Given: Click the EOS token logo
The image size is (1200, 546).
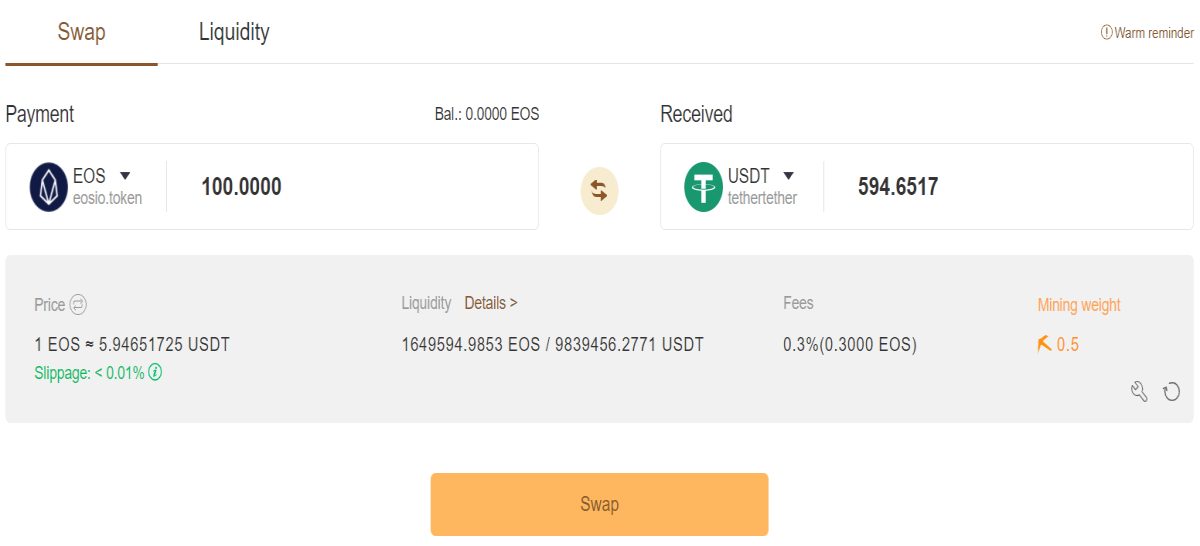Looking at the screenshot, I should click(48, 187).
